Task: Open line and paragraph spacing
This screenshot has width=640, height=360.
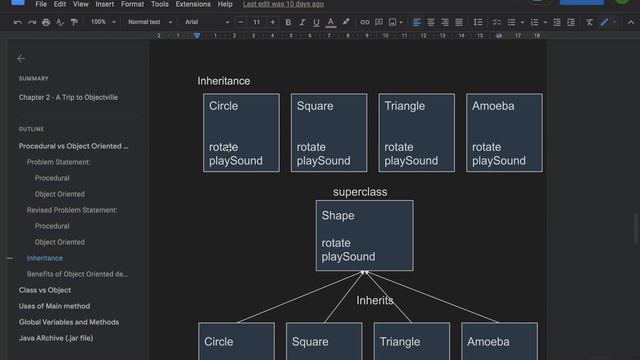Action: tap(478, 22)
